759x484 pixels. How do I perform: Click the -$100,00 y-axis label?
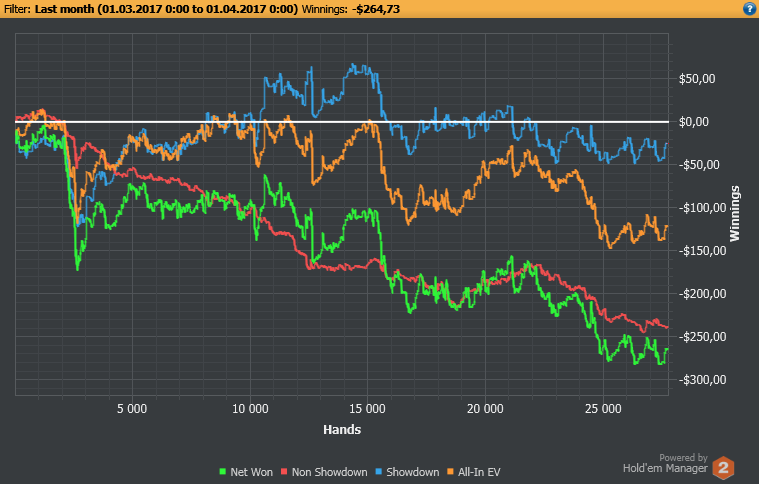[x=702, y=208]
